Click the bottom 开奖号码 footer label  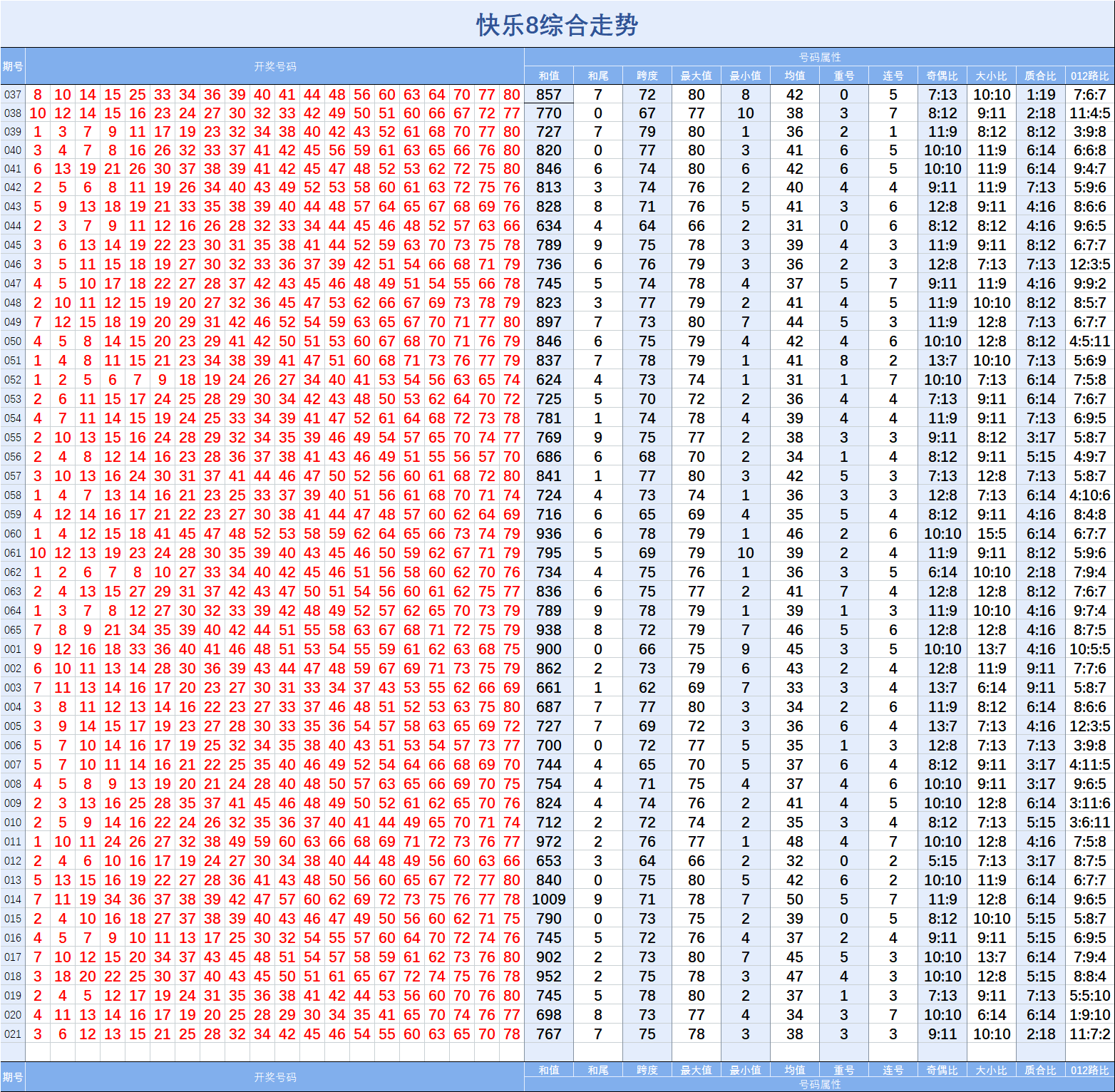click(x=275, y=1077)
